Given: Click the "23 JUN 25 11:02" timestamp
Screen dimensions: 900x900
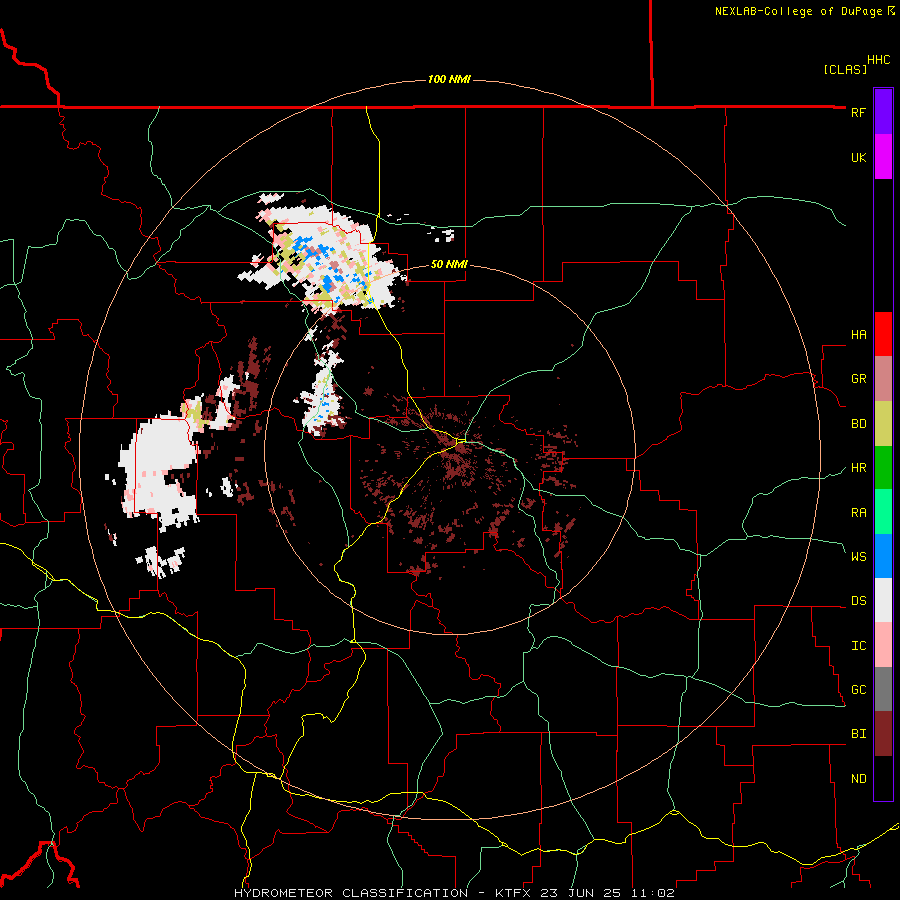Looking at the screenshot, I should [x=610, y=893].
